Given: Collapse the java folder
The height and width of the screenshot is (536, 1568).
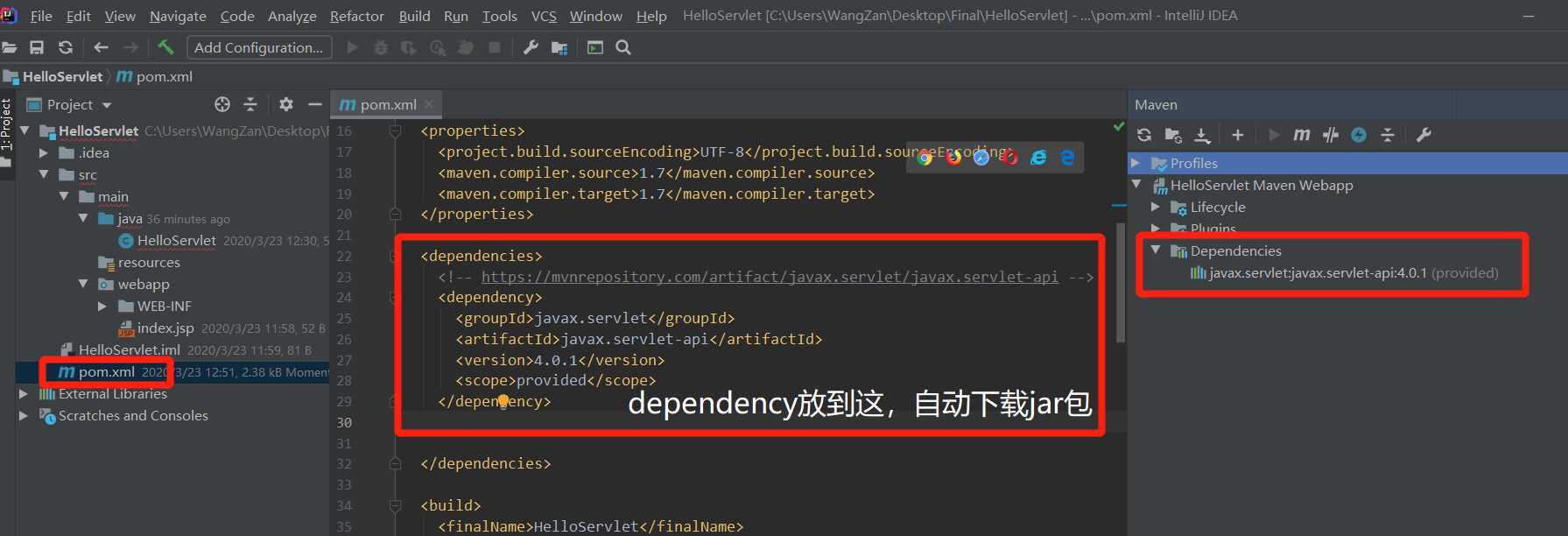Looking at the screenshot, I should (84, 218).
